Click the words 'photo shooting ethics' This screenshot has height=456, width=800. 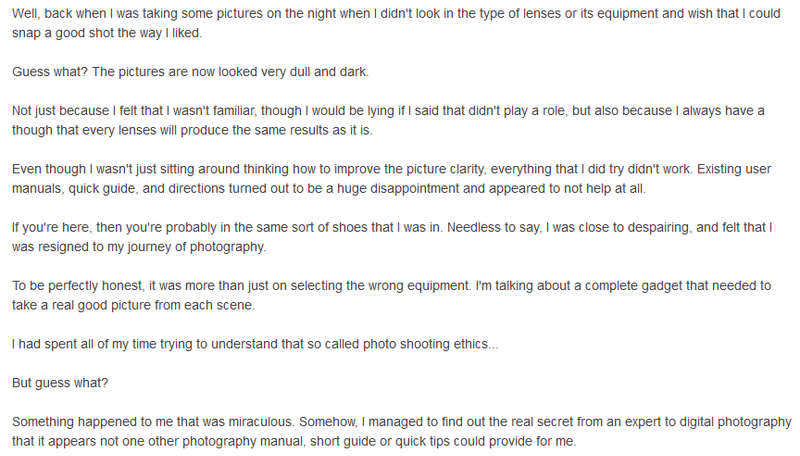coord(426,344)
